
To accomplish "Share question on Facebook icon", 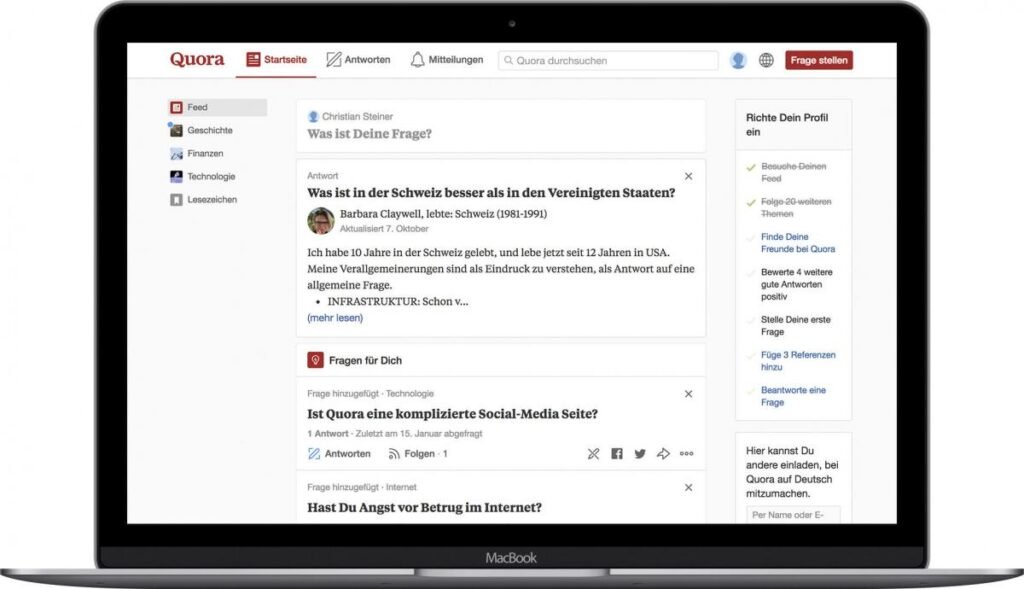I will pyautogui.click(x=617, y=454).
